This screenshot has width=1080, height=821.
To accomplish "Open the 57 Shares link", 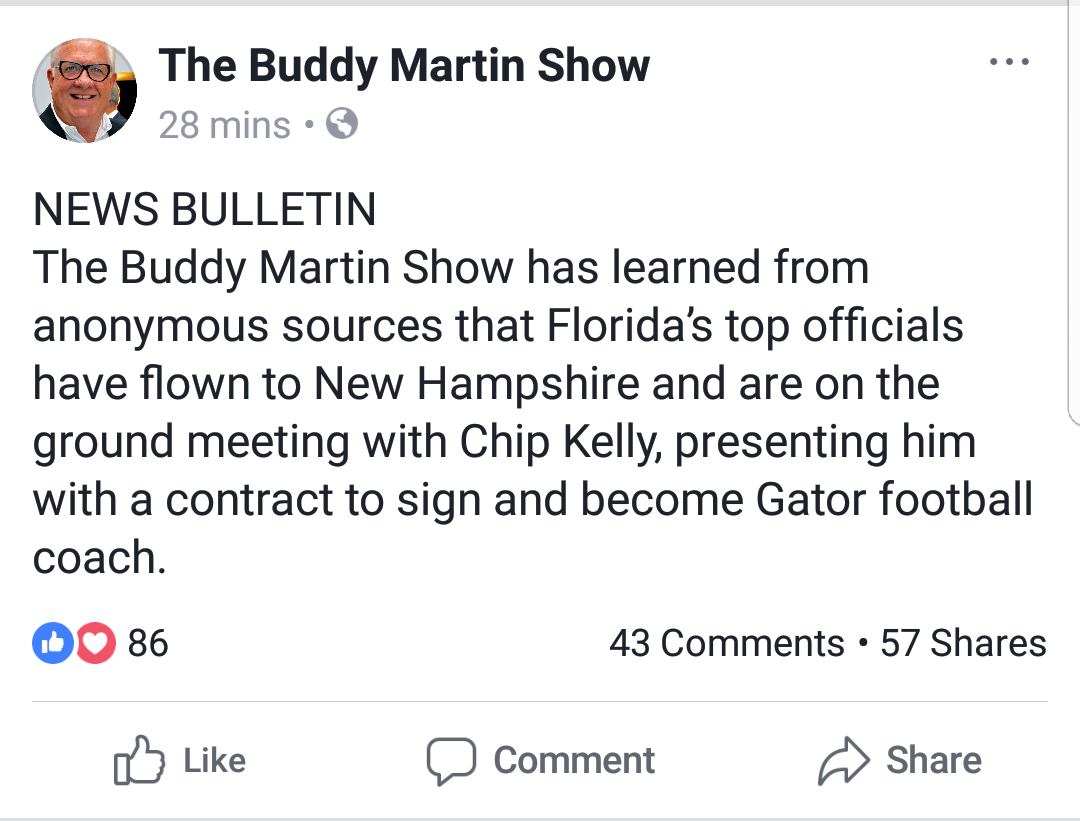I will click(963, 643).
